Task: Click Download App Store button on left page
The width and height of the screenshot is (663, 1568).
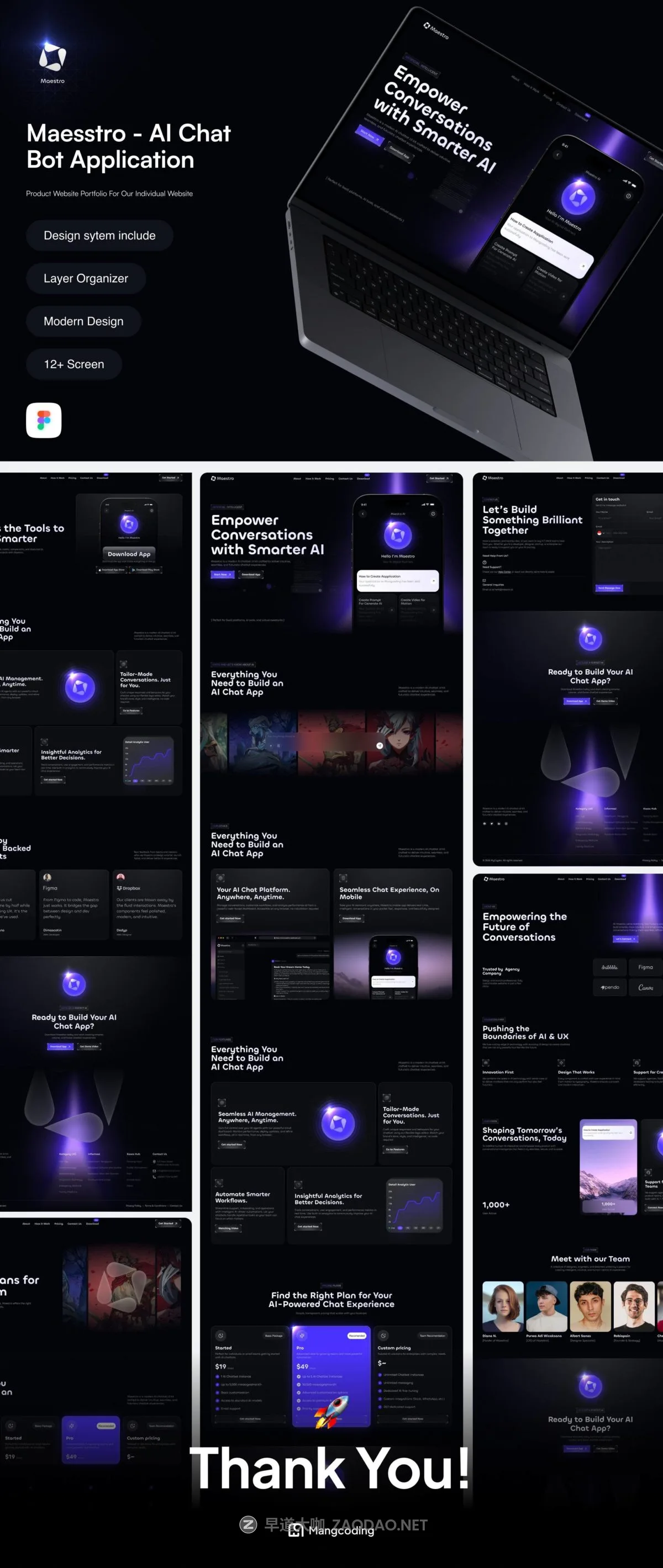Action: click(x=113, y=570)
